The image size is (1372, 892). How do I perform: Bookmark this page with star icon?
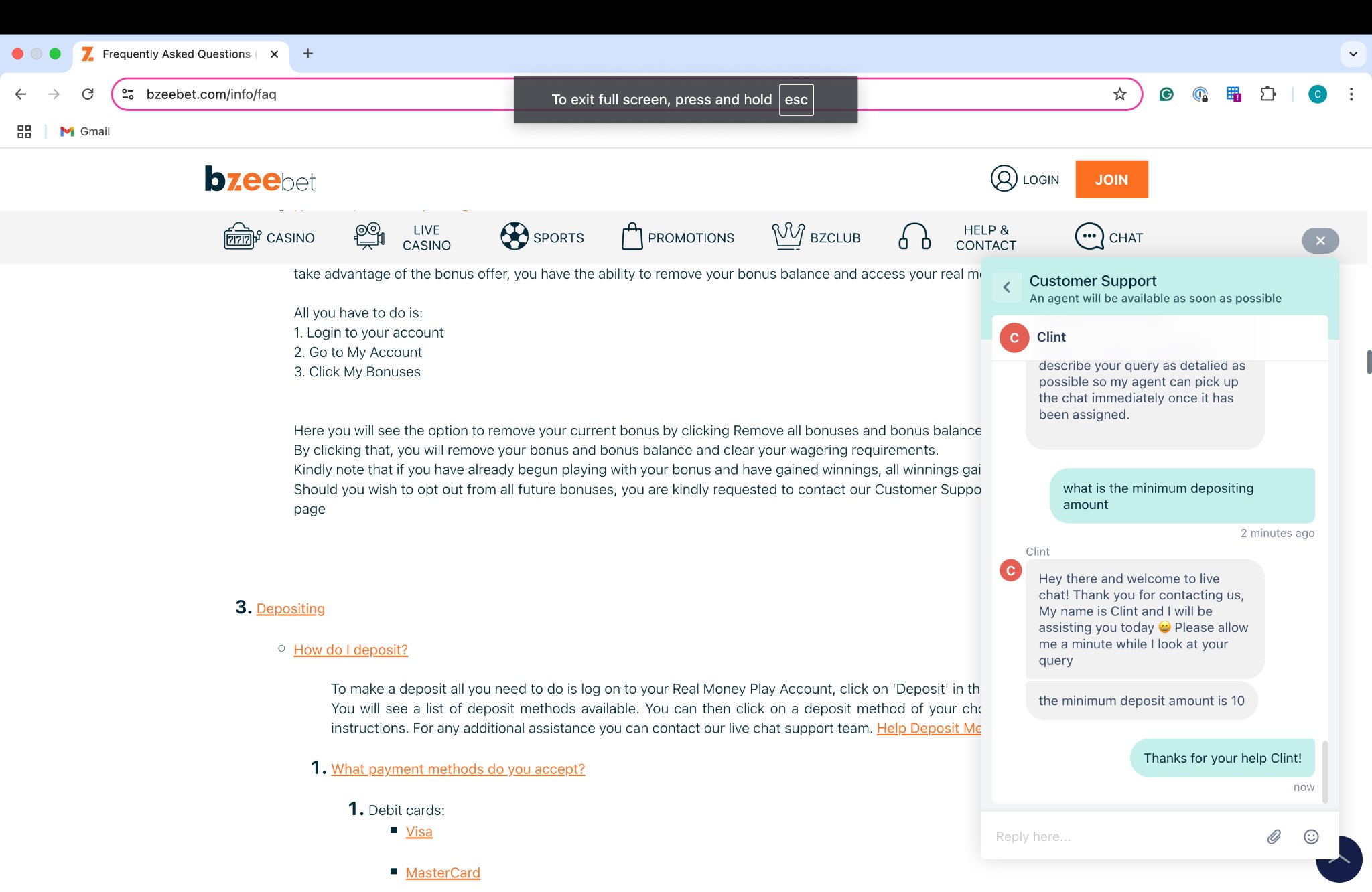pyautogui.click(x=1119, y=94)
